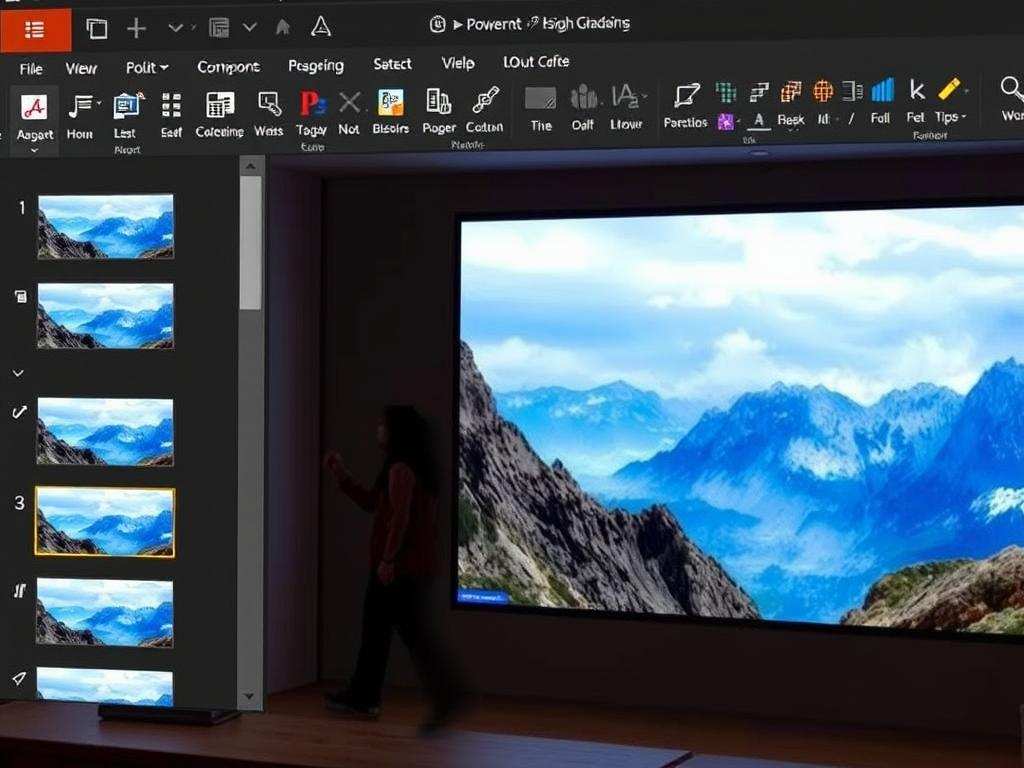Click the orange list menu button
The width and height of the screenshot is (1024, 768).
tap(35, 30)
